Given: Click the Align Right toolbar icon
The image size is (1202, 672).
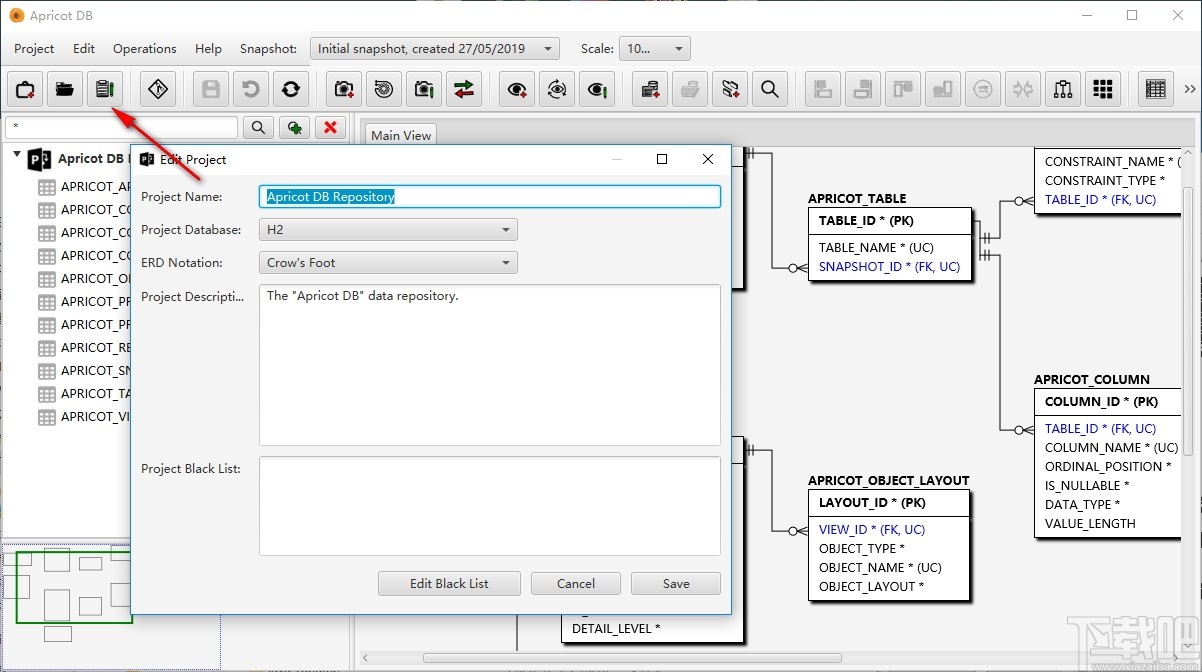Looking at the screenshot, I should pyautogui.click(x=863, y=89).
